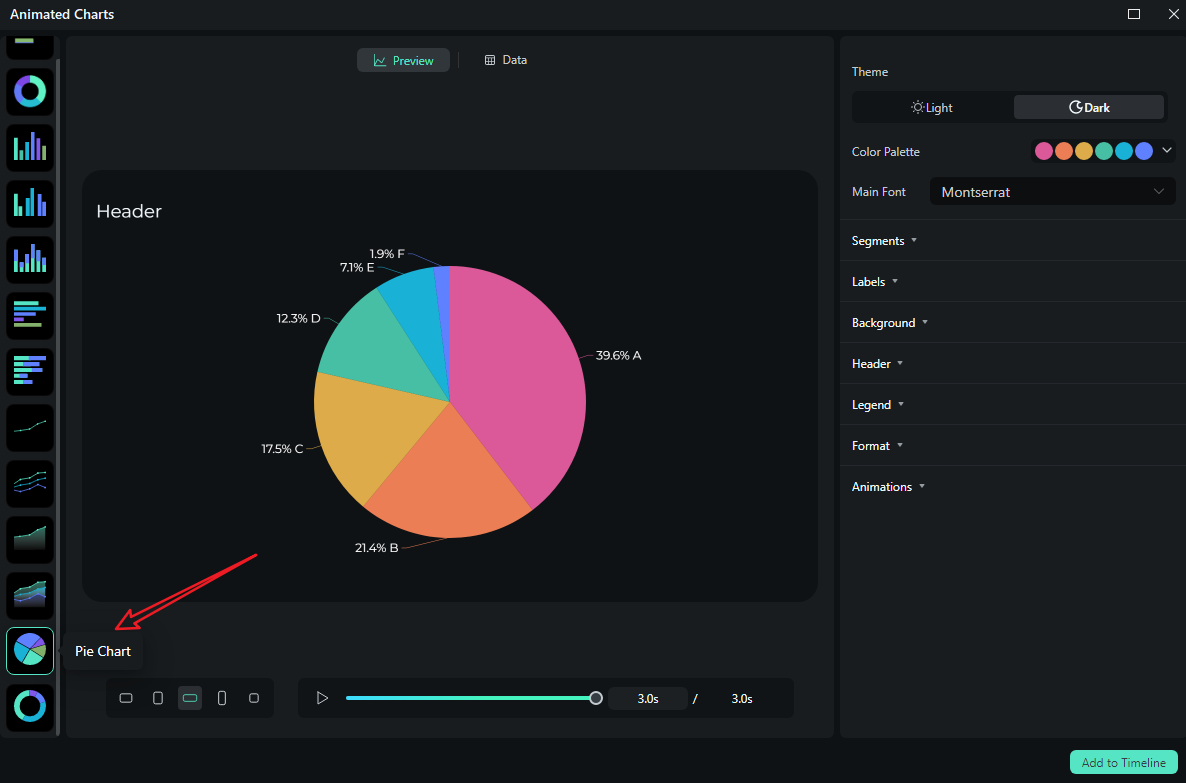The height and width of the screenshot is (783, 1186).
Task: Pick the line chart type
Action: [x=30, y=427]
